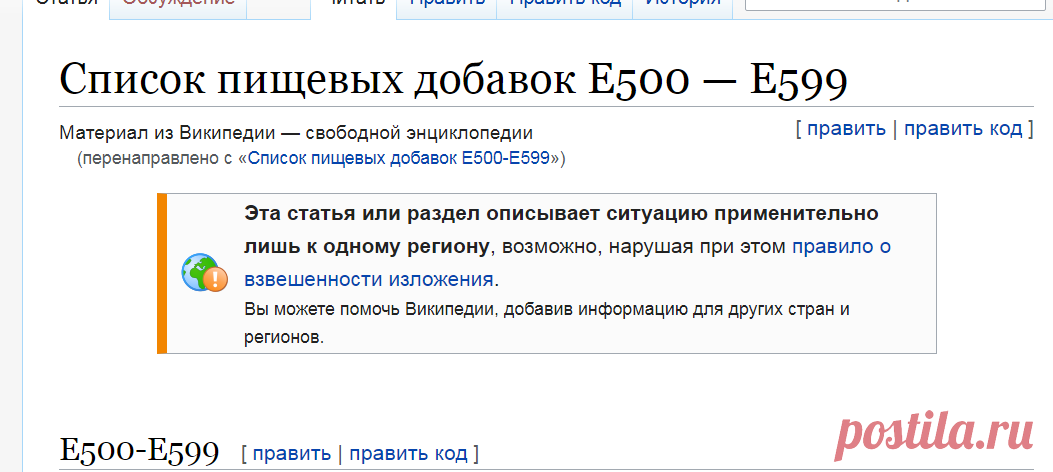Open the Обсуждение (Discussion) tab
The height and width of the screenshot is (472, 1053).
pyautogui.click(x=179, y=5)
